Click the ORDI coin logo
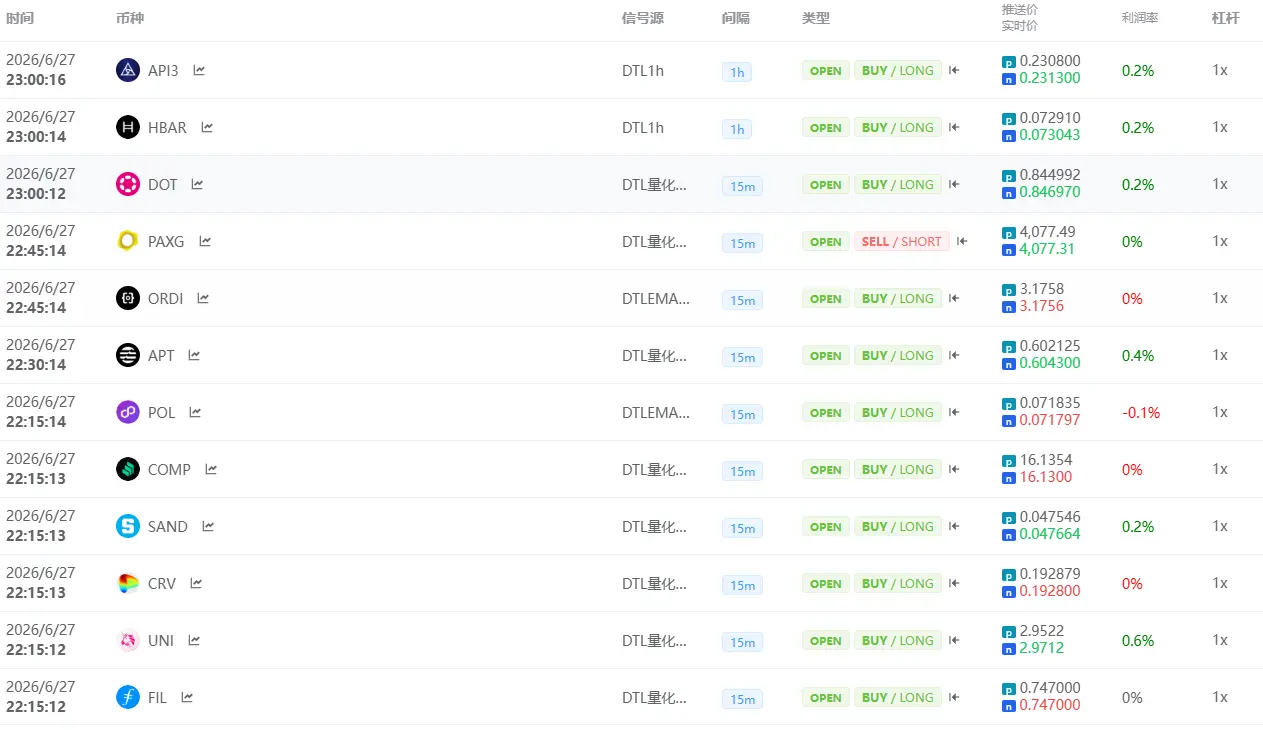 (x=128, y=298)
